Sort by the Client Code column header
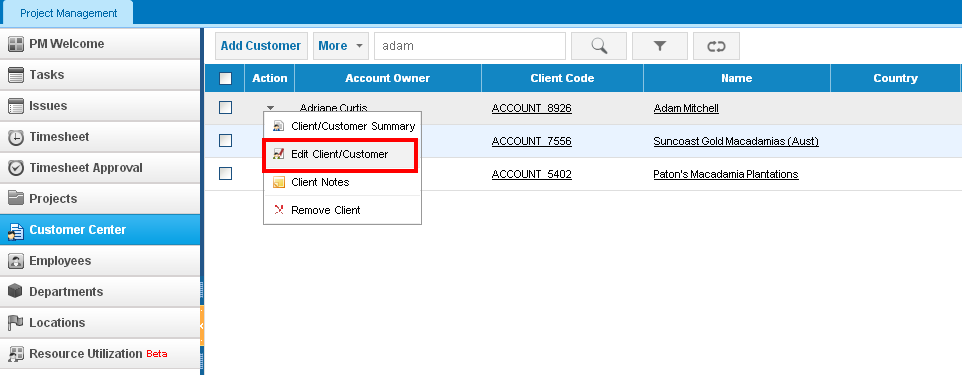Image resolution: width=962 pixels, height=375 pixels. [x=563, y=79]
